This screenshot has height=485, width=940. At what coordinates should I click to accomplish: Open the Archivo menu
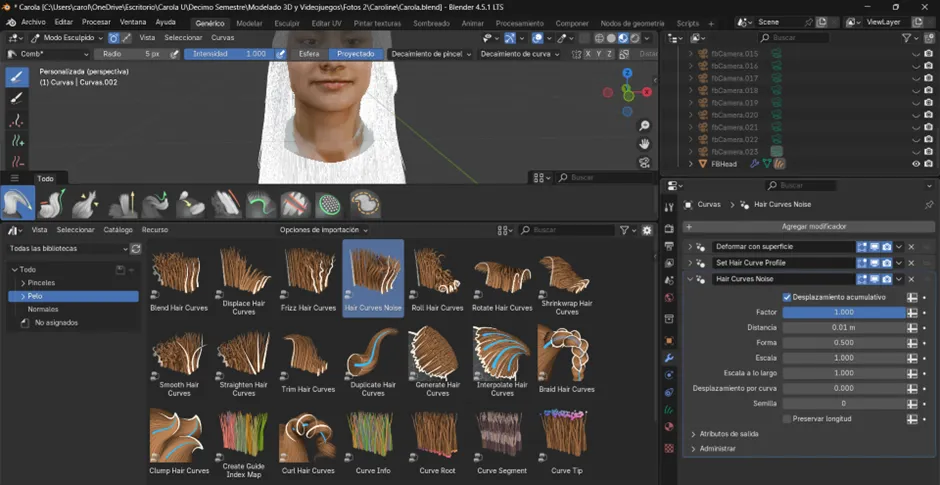33,22
